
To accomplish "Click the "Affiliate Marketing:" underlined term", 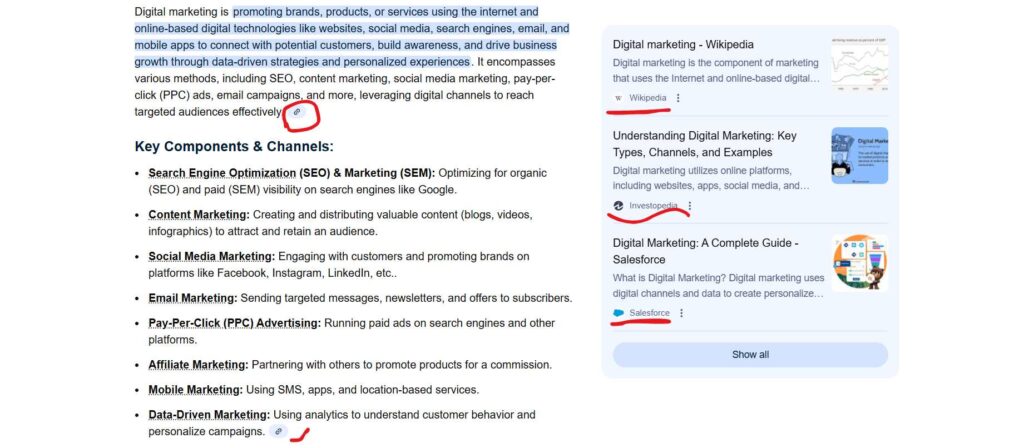I will point(199,365).
